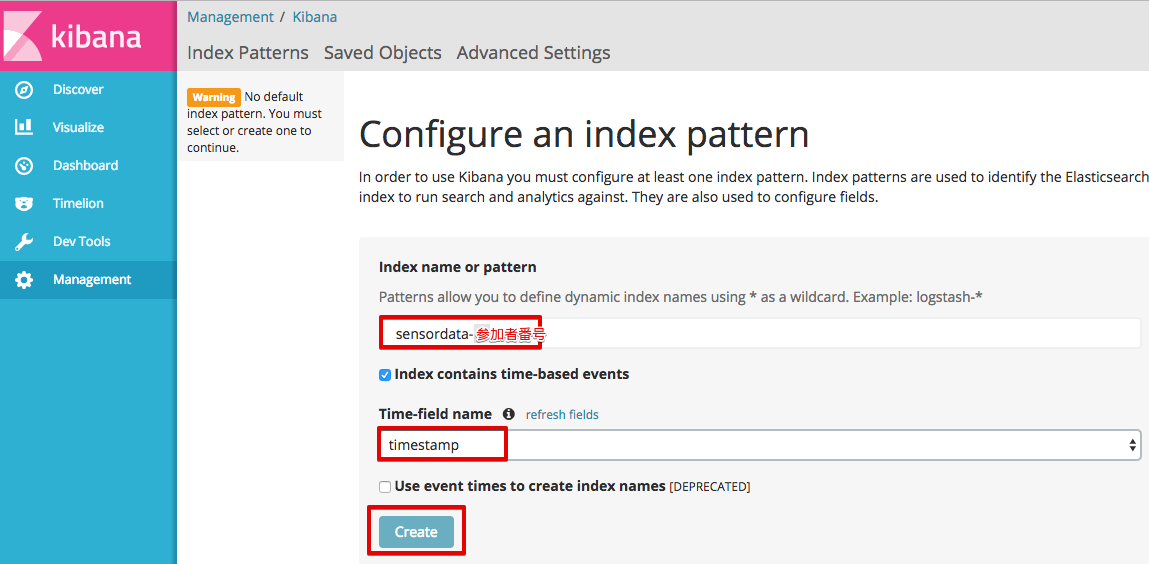Screen dimensions: 1149x564
Task: Open Dev Tools label in the sidebar
Action: pos(81,242)
